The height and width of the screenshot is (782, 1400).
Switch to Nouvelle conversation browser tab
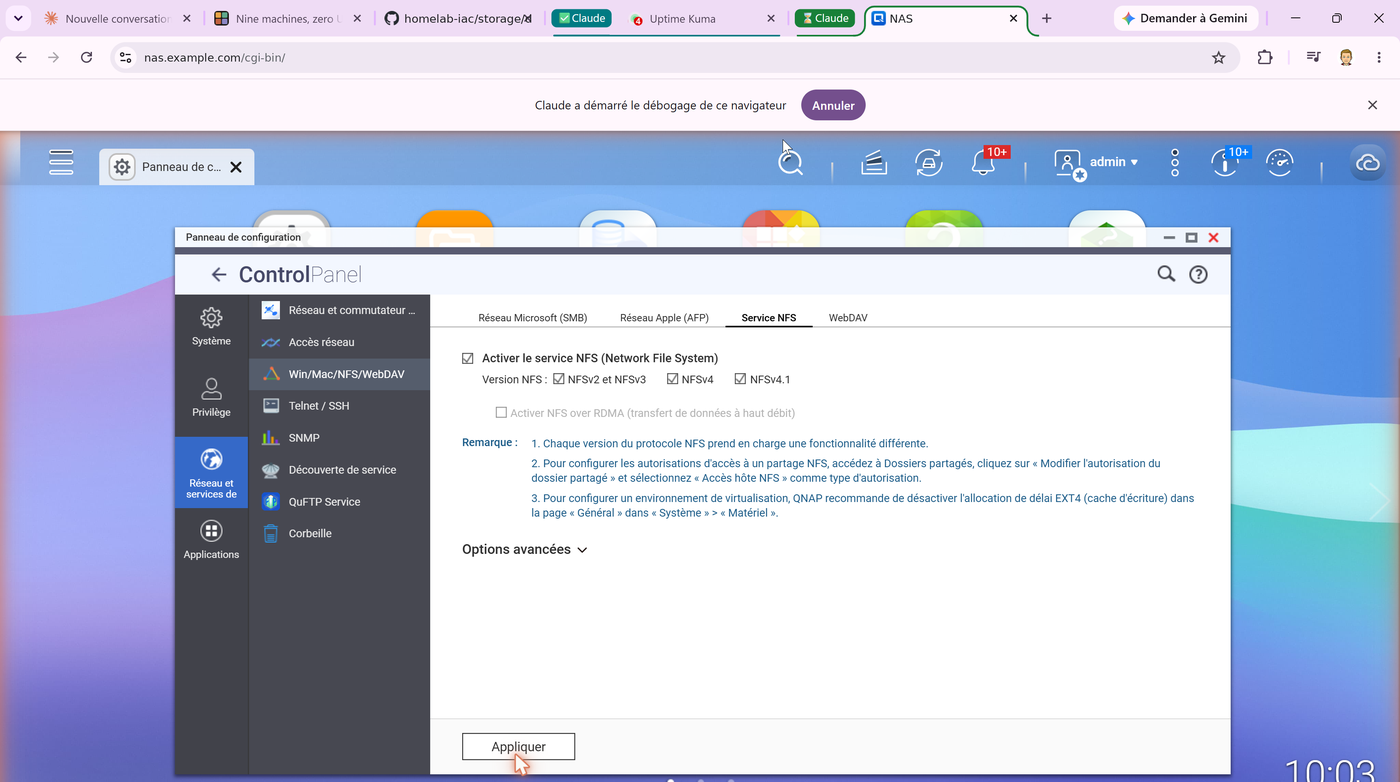tap(119, 18)
